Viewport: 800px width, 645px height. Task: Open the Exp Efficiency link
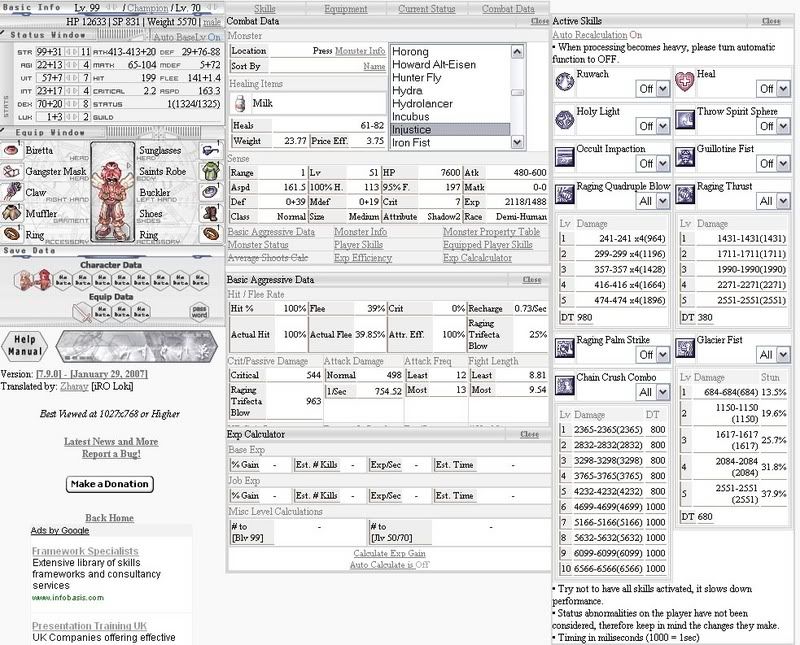(363, 258)
